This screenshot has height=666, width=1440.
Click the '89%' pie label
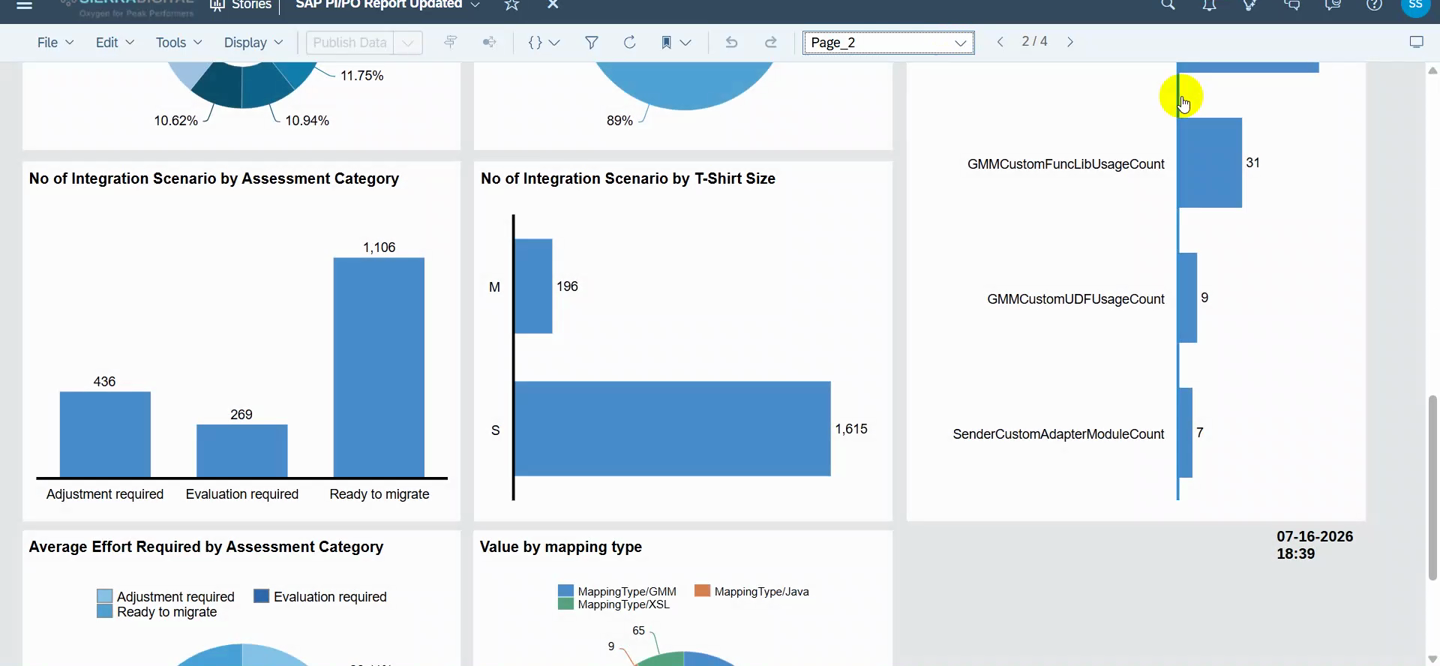point(619,121)
